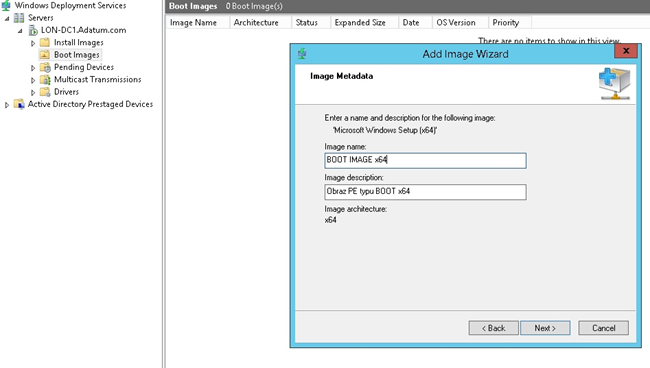Select the Servers tree item
This screenshot has width=650, height=368.
(x=41, y=18)
